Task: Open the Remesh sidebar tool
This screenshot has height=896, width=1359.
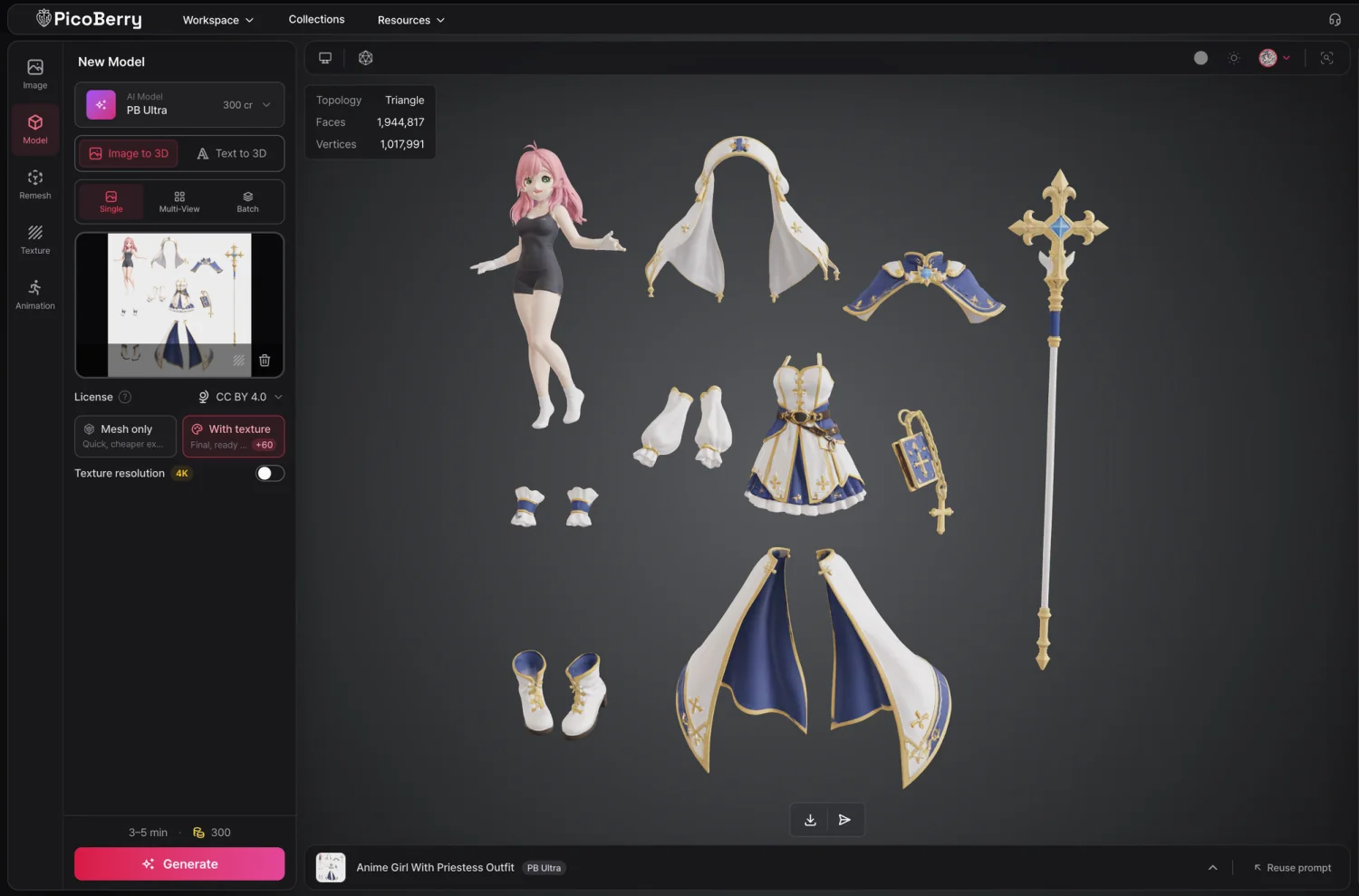Action: (35, 184)
